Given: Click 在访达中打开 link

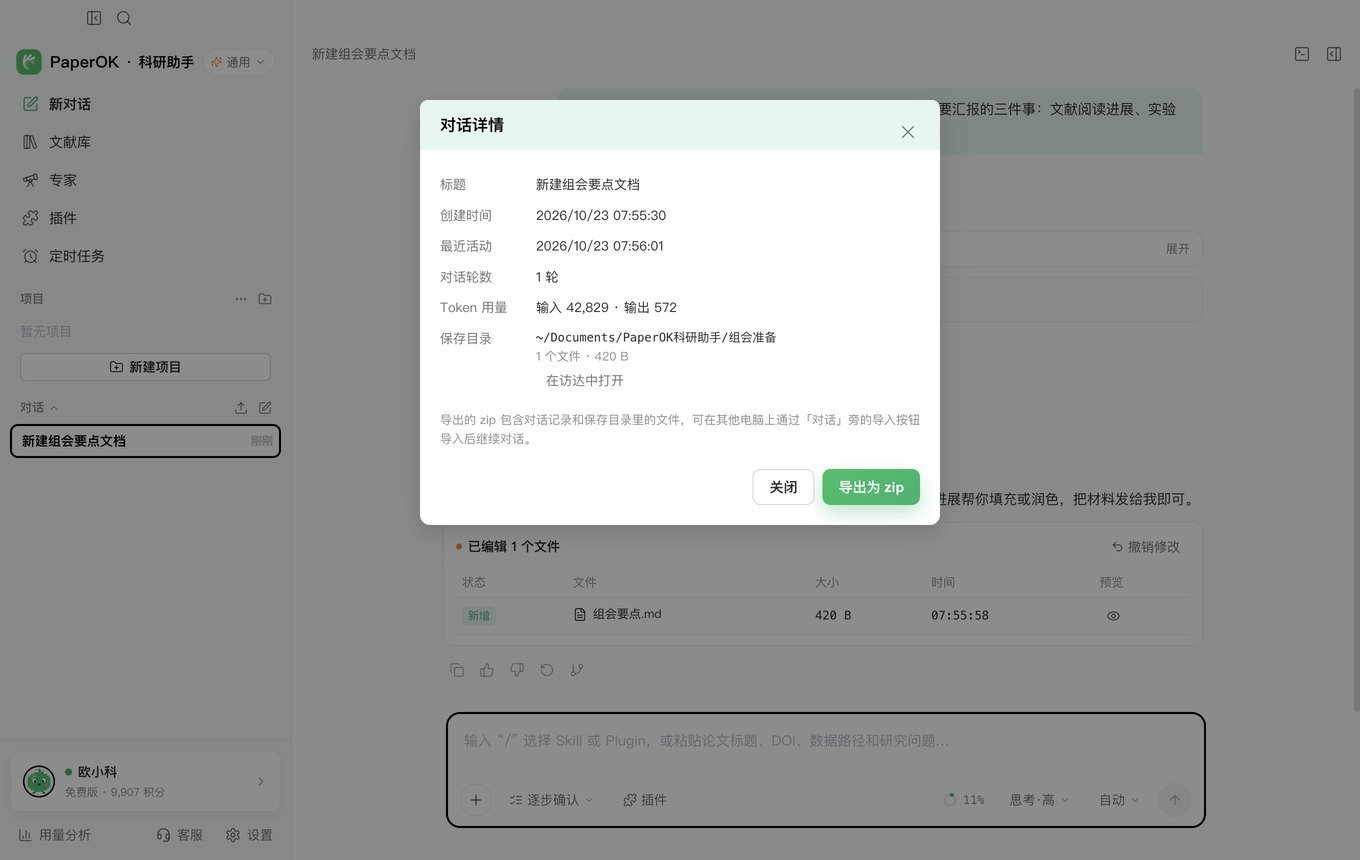Looking at the screenshot, I should point(584,381).
